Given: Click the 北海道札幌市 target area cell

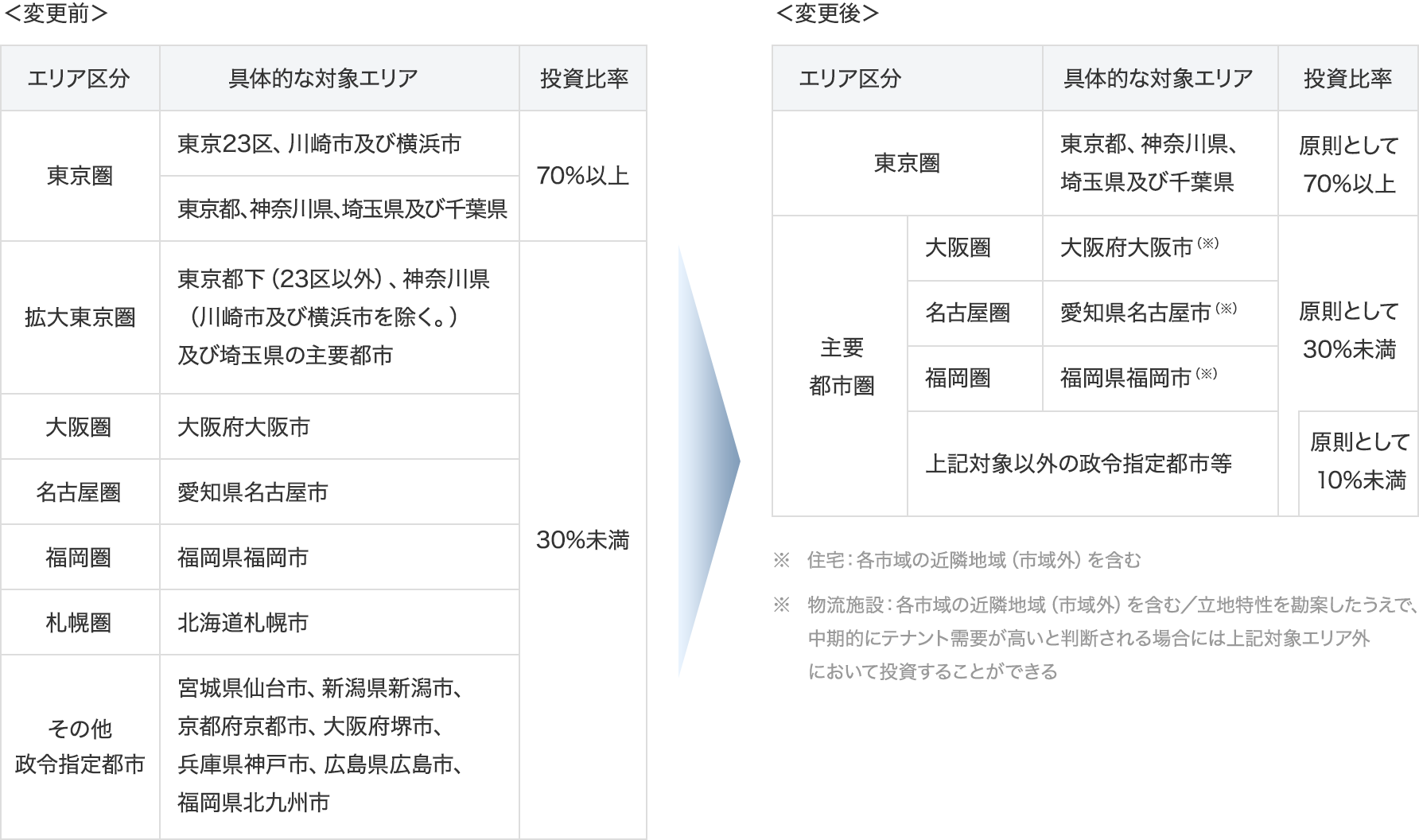Looking at the screenshot, I should [x=243, y=623].
